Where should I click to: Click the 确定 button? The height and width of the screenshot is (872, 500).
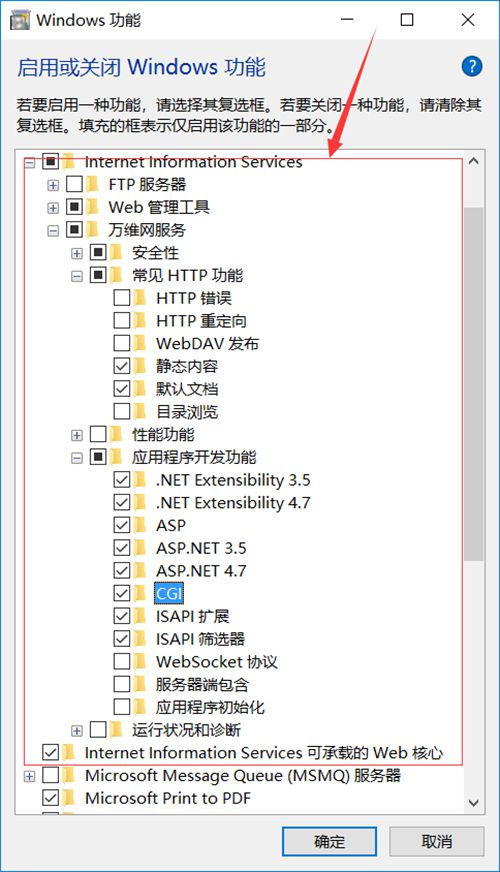(329, 841)
